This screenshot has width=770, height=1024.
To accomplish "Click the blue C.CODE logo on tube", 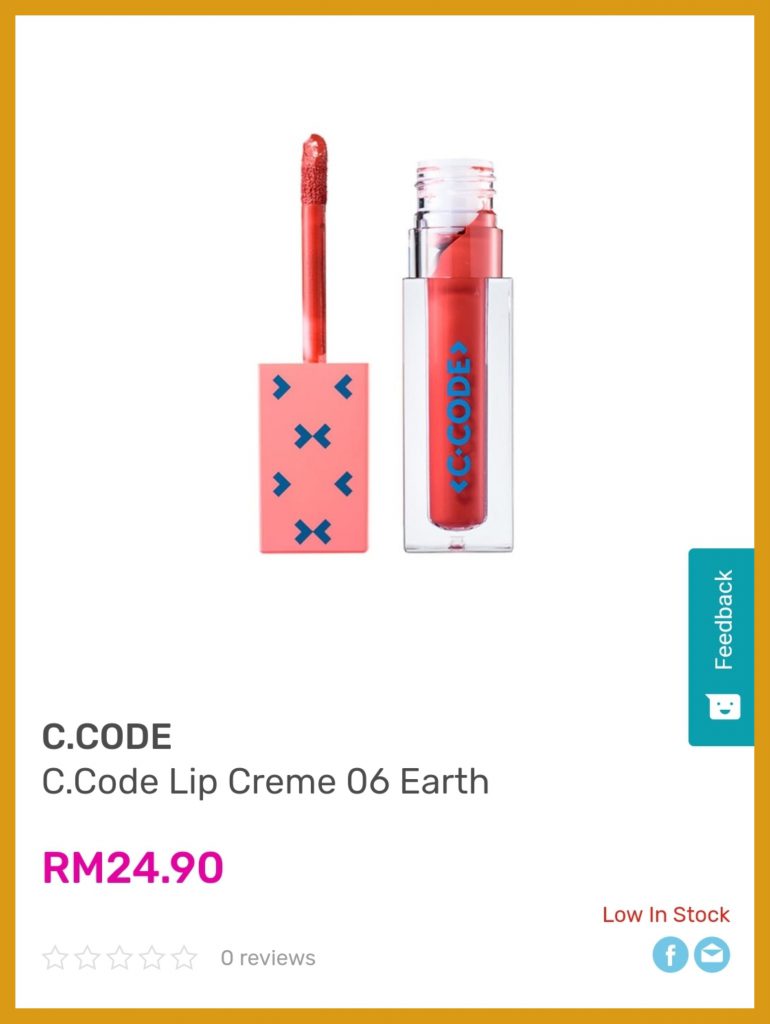I will tap(459, 417).
